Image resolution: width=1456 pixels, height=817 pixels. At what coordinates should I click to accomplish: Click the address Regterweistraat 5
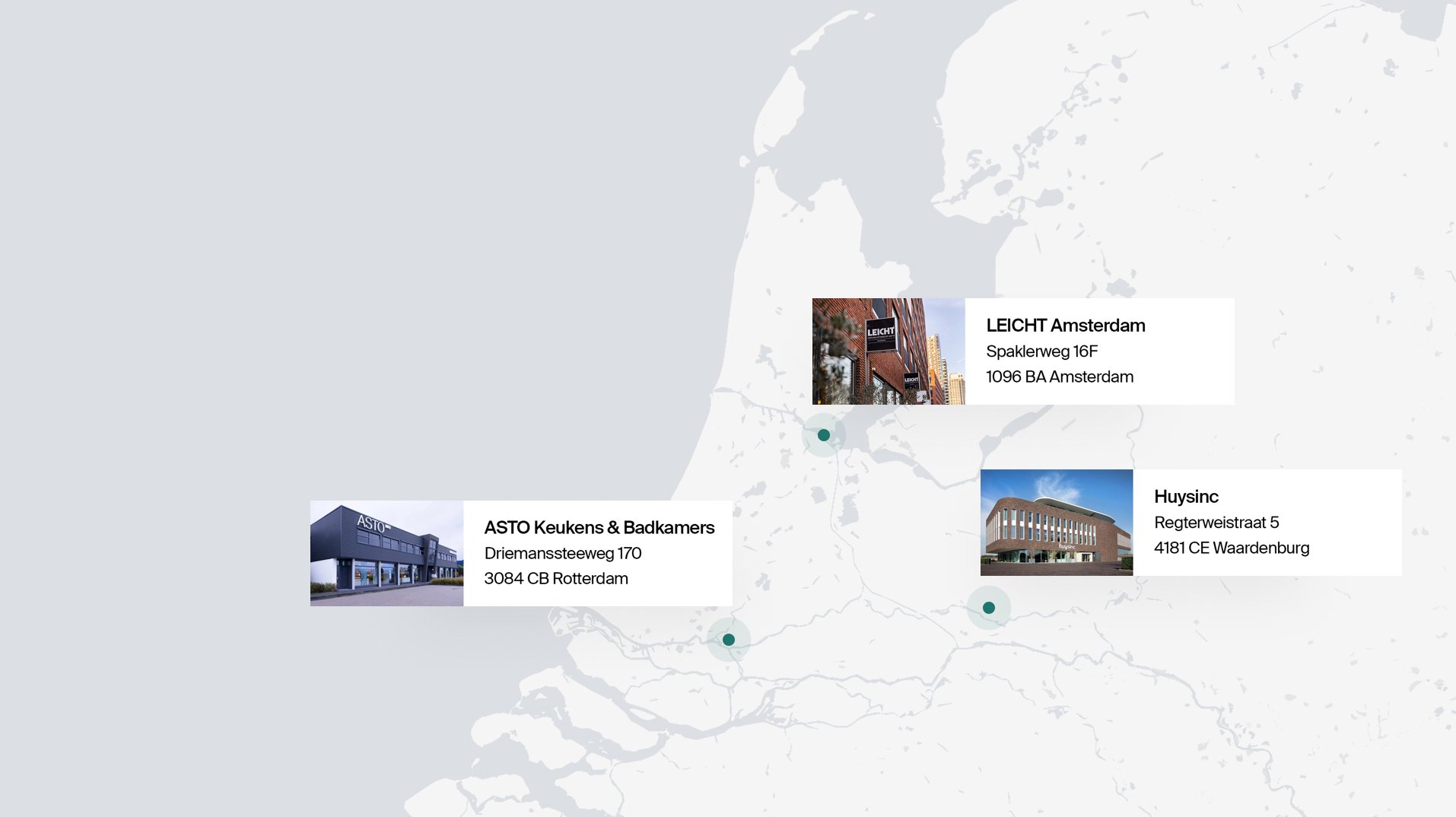click(x=1216, y=523)
